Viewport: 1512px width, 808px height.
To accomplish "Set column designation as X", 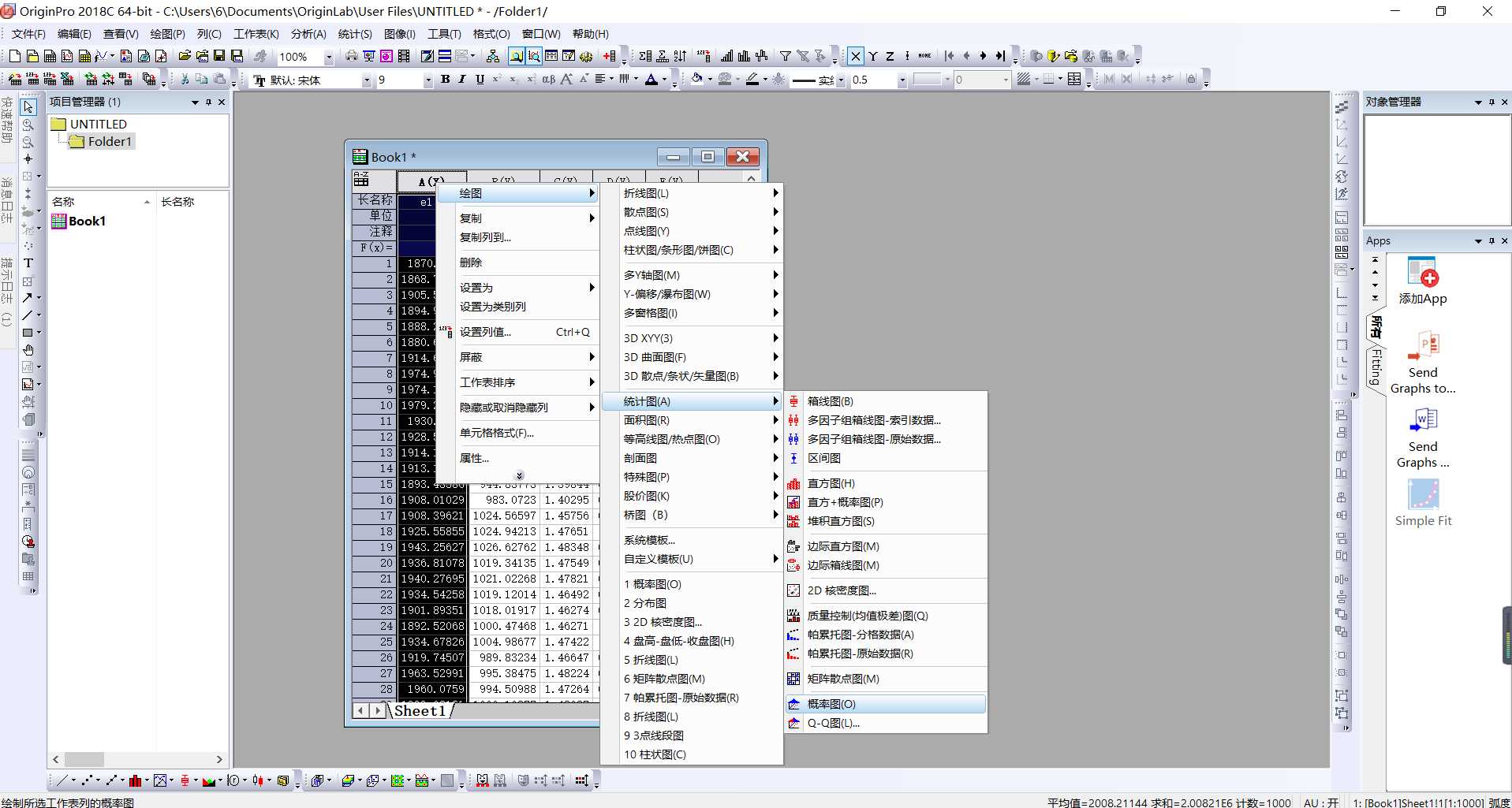I will pos(855,56).
